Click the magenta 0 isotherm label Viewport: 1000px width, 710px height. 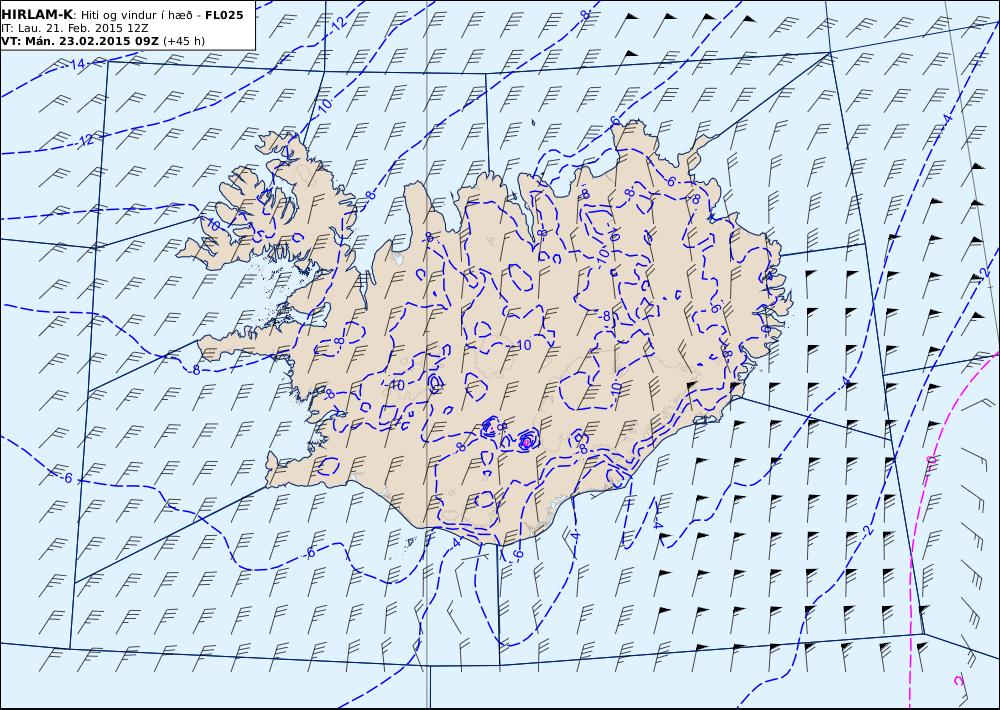[x=931, y=461]
